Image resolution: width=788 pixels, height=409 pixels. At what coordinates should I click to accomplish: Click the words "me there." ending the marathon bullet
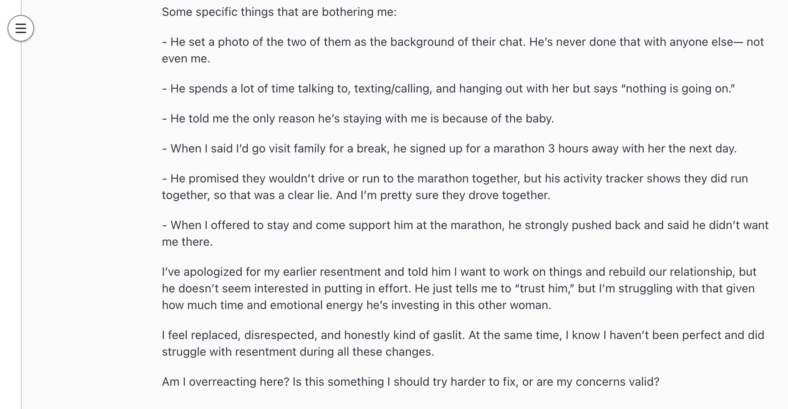point(187,242)
